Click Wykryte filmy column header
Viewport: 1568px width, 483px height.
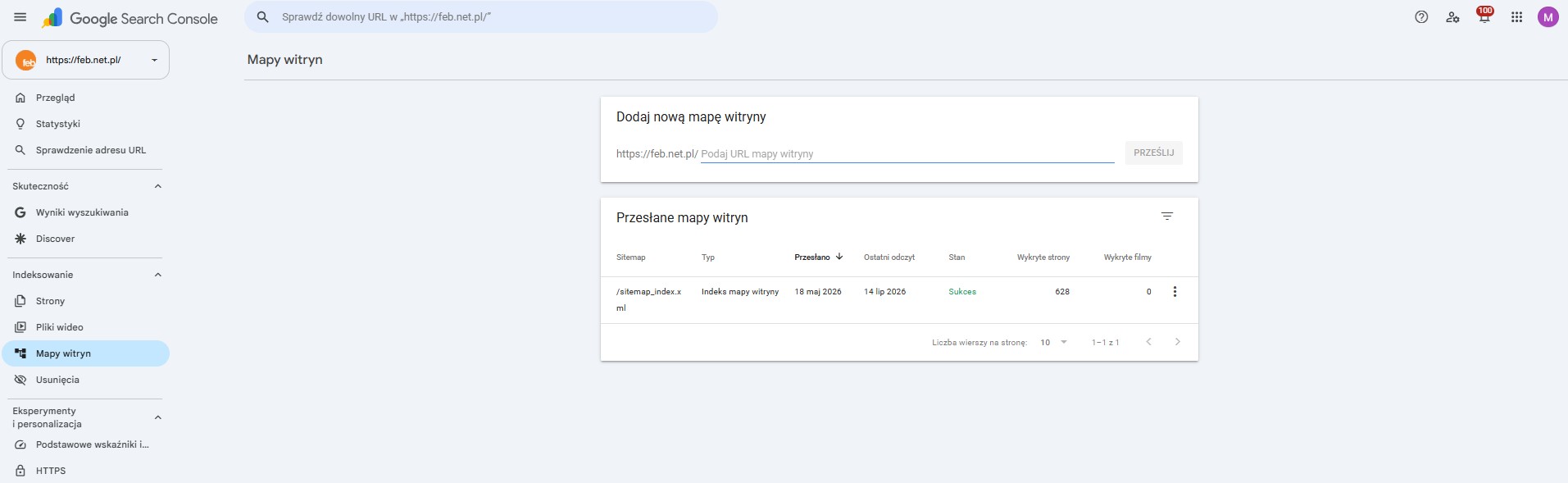1128,257
